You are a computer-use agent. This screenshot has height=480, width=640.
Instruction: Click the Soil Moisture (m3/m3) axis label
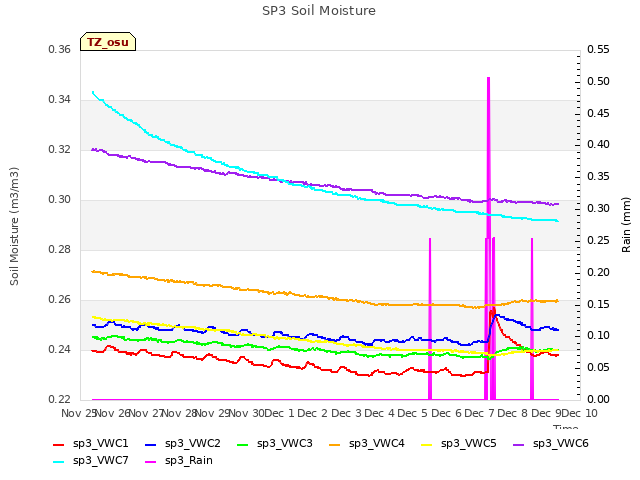[x=14, y=226]
